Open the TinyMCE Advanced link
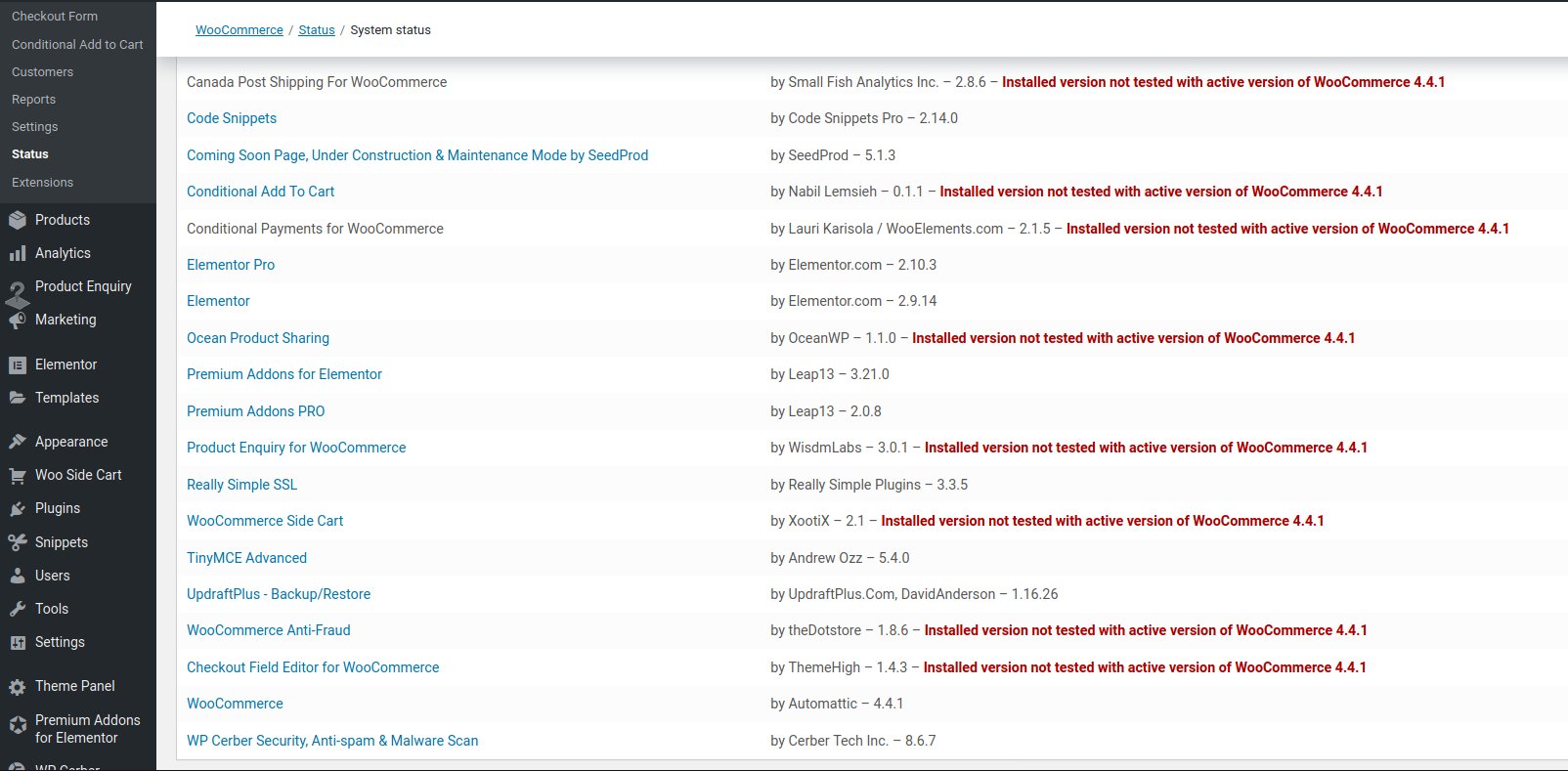The height and width of the screenshot is (771, 1568). click(246, 558)
